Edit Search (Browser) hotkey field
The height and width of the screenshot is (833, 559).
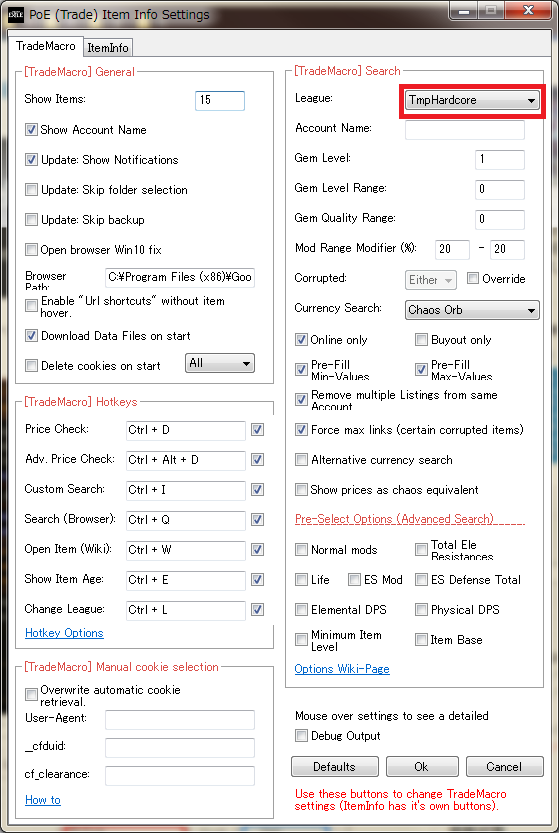(185, 520)
